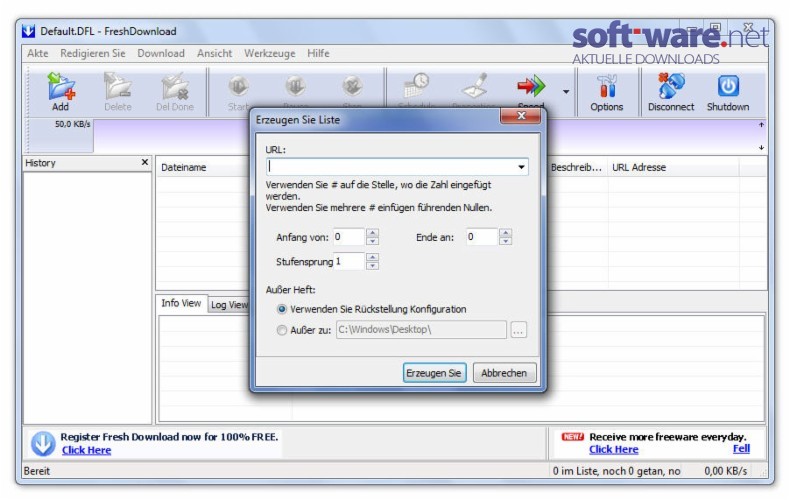Click the FreshDownload app icon in title bar
This screenshot has width=790, height=500.
pyautogui.click(x=29, y=31)
